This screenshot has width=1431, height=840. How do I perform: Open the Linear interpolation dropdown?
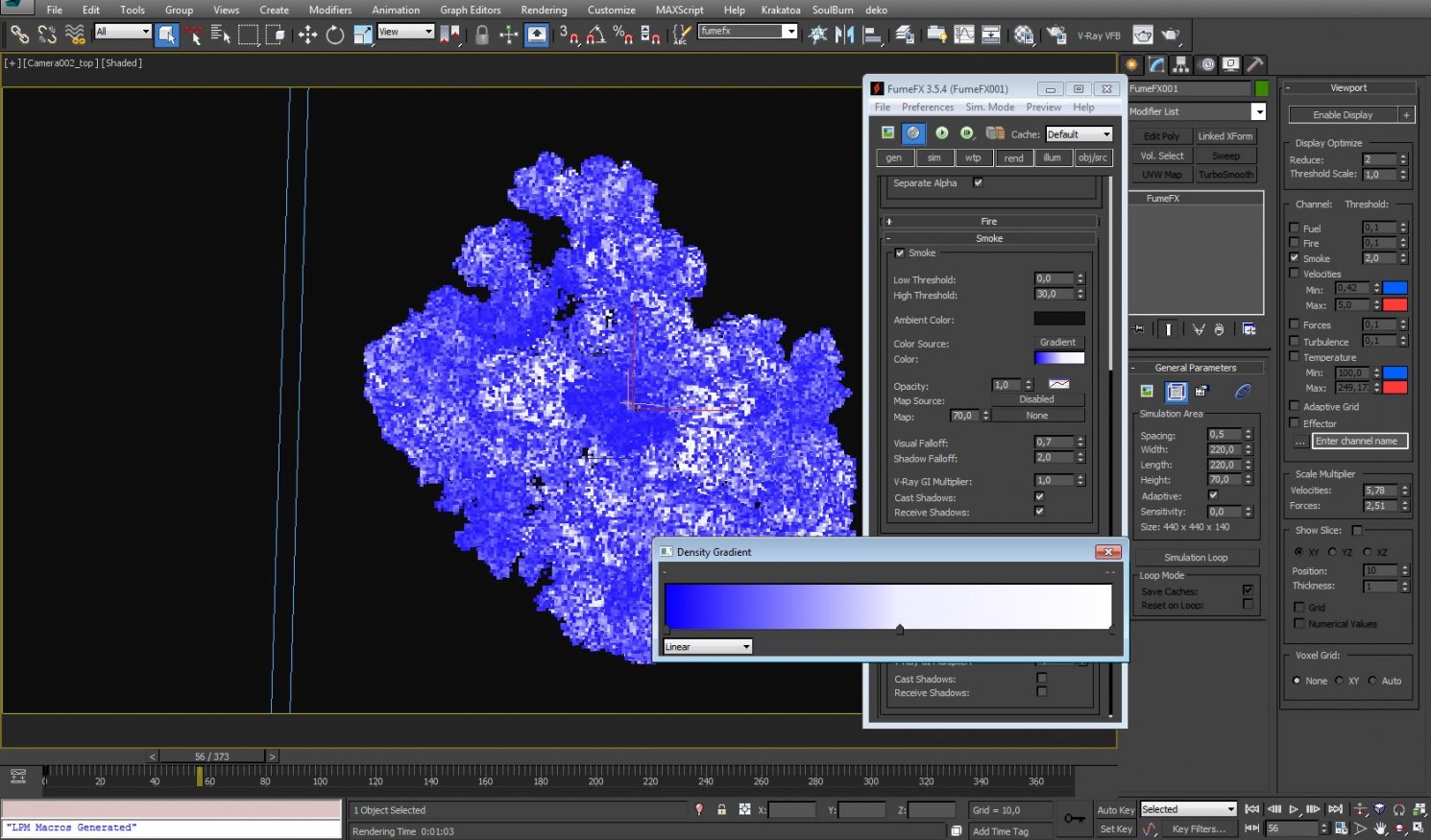[x=706, y=646]
